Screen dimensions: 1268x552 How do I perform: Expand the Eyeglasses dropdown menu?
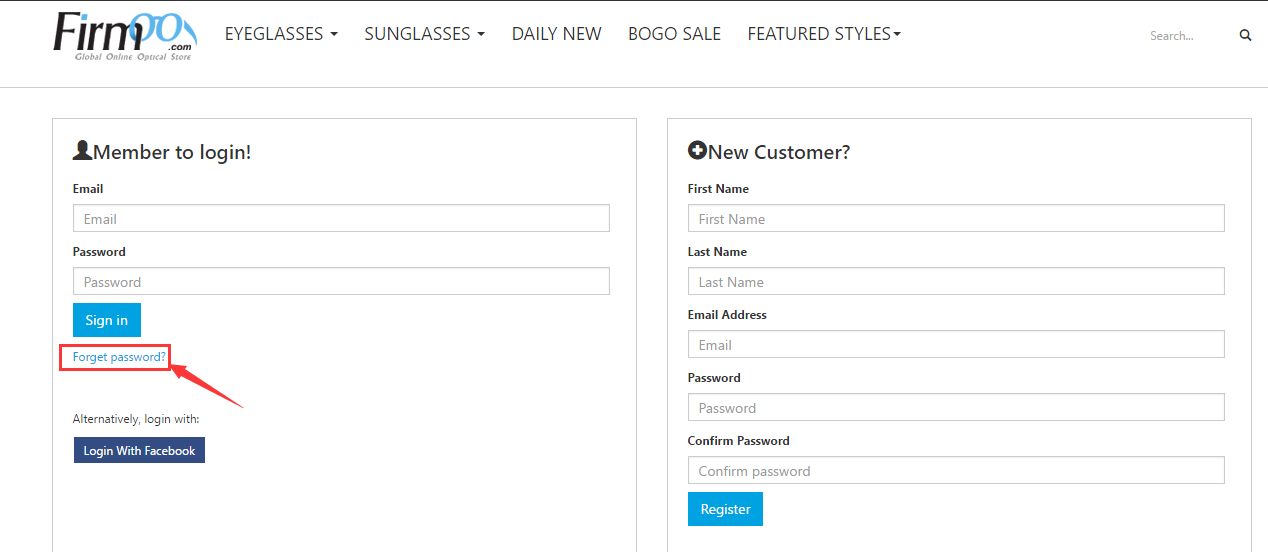(281, 34)
